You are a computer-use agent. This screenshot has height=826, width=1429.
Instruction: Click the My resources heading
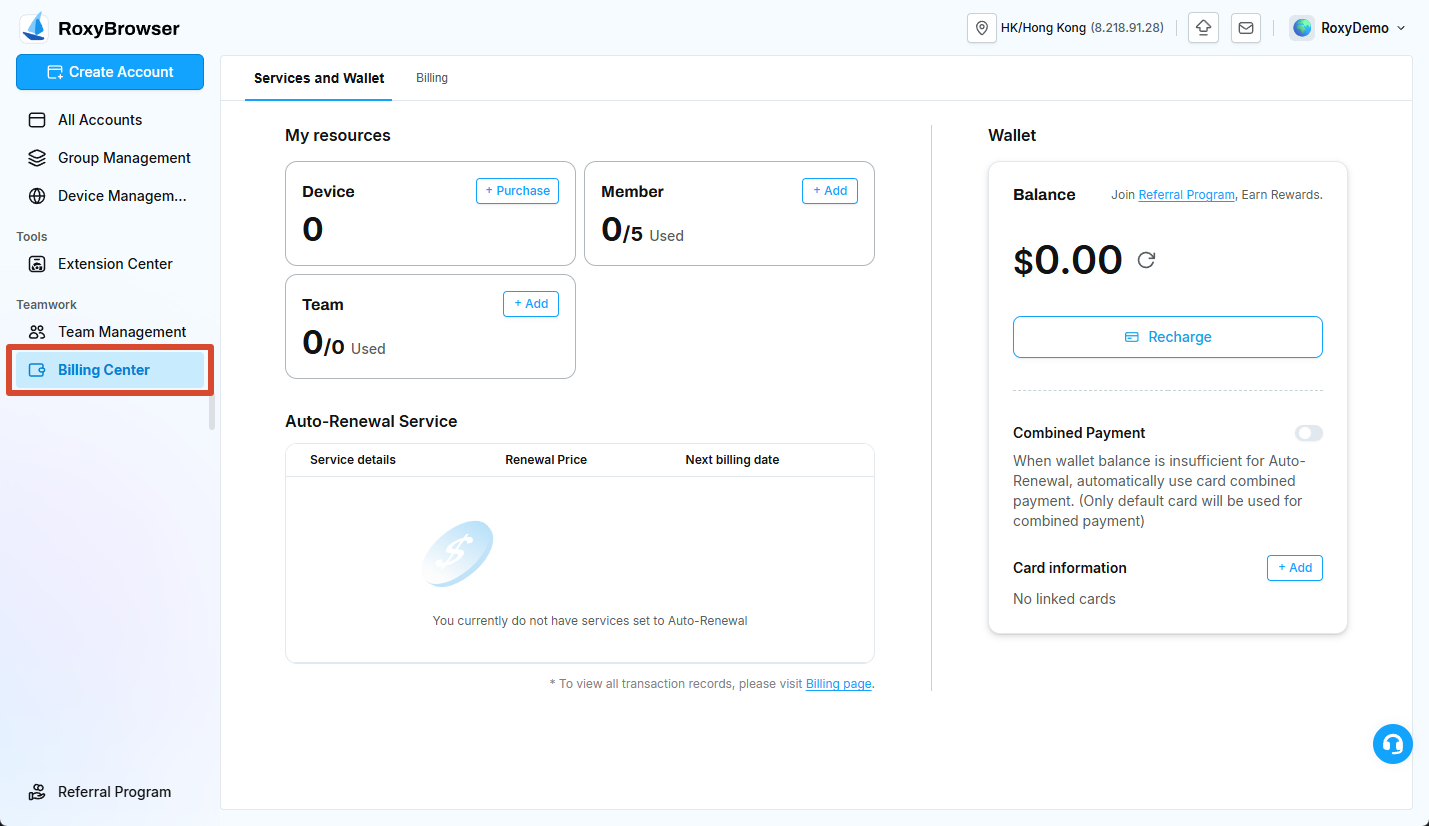[338, 135]
